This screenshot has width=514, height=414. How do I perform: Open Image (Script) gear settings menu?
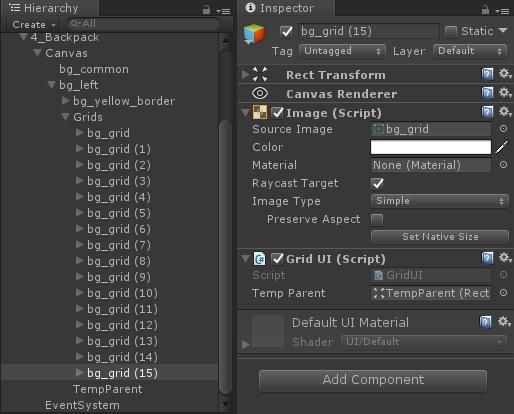(x=505, y=112)
